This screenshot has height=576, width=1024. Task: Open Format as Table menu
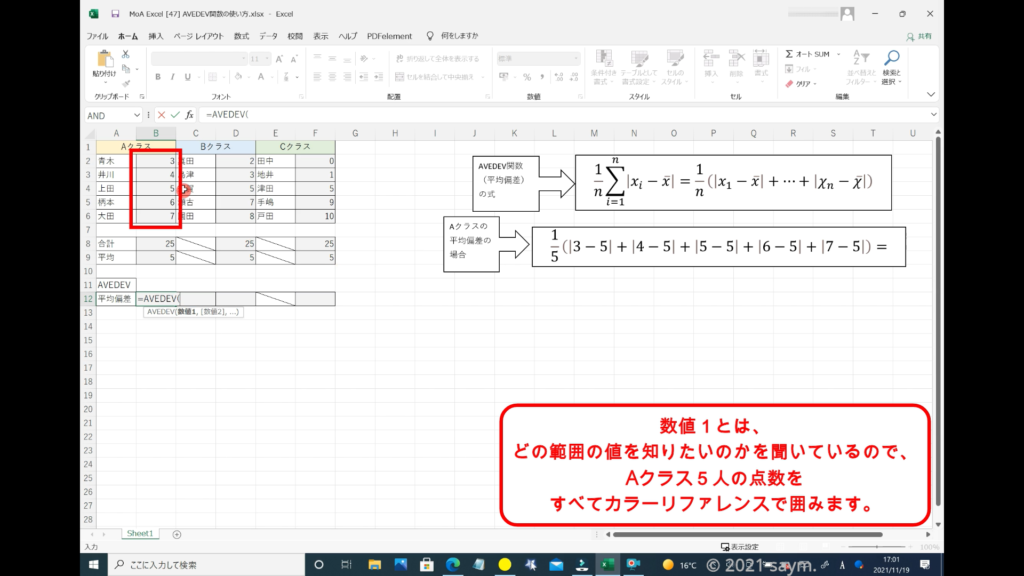click(x=639, y=67)
